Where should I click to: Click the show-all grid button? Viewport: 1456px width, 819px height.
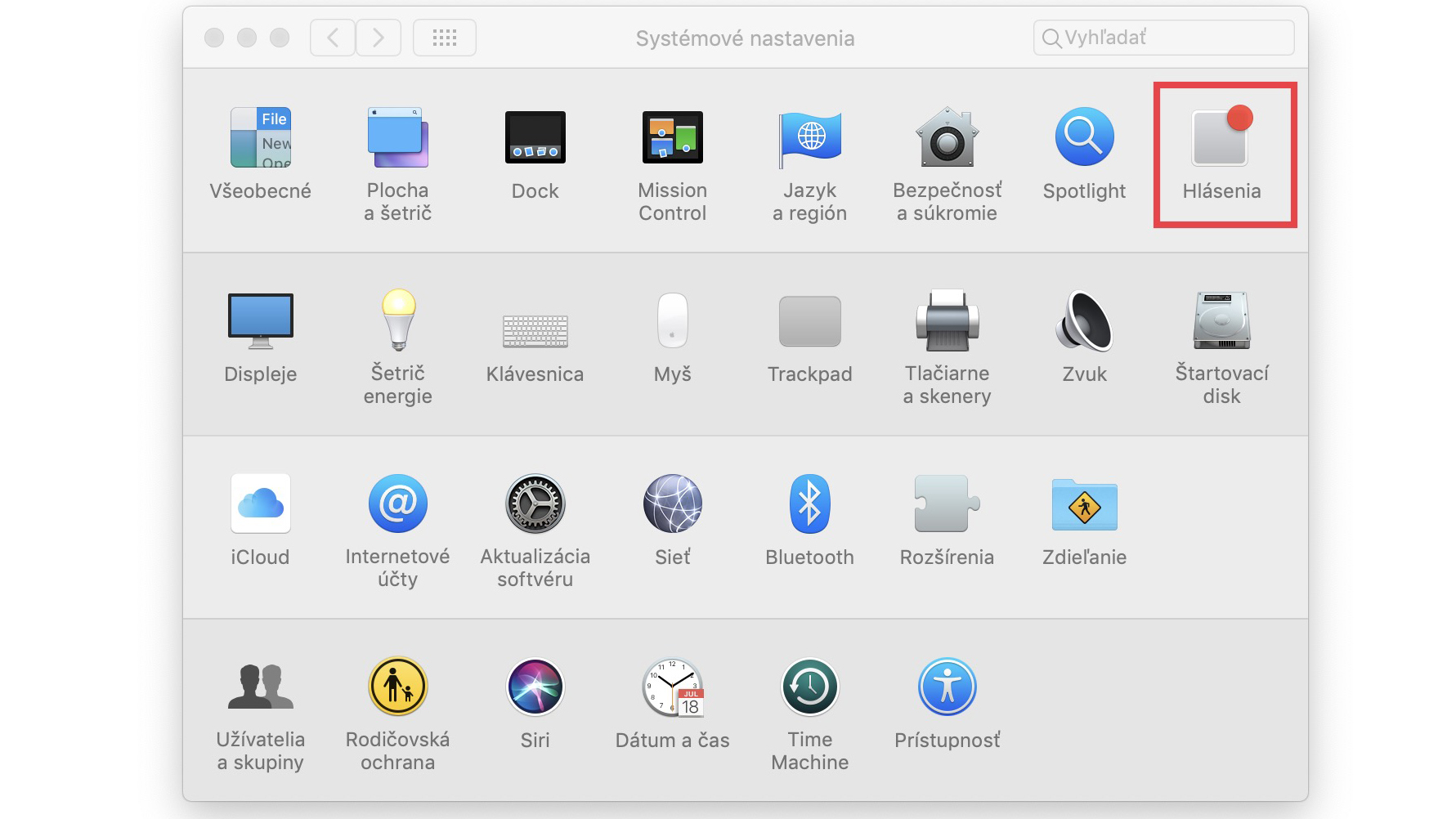pos(445,38)
